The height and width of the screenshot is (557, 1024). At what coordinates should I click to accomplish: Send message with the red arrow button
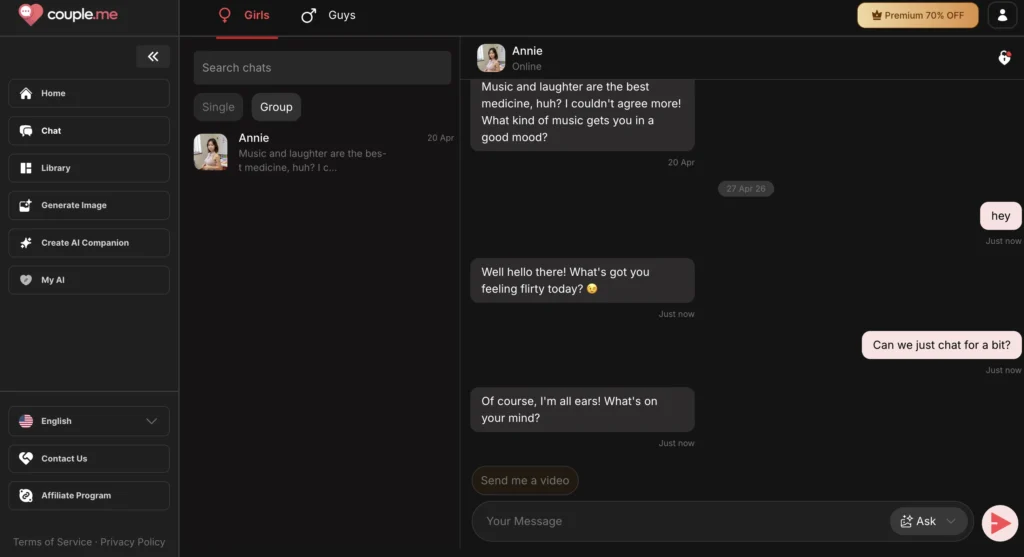pyautogui.click(x=1000, y=522)
